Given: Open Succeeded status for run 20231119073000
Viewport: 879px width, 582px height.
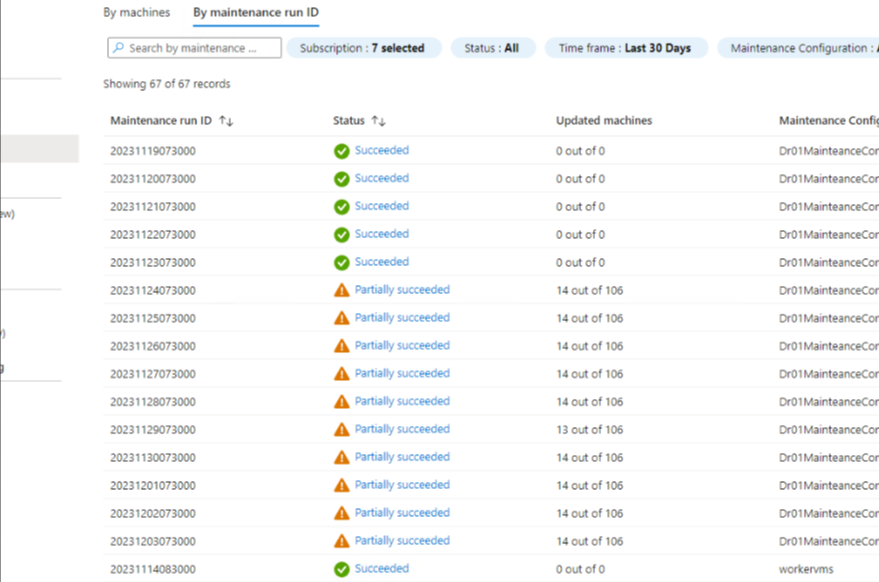Looking at the screenshot, I should tap(382, 150).
